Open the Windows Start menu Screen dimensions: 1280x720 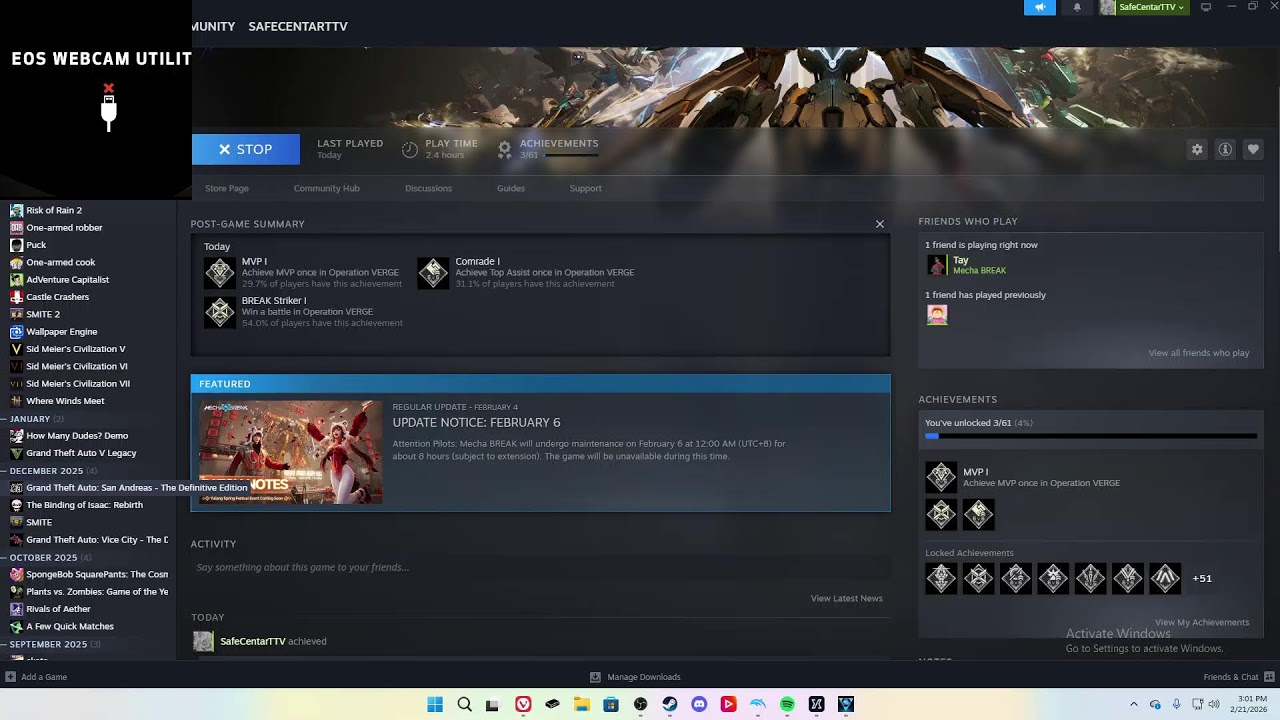point(435,704)
